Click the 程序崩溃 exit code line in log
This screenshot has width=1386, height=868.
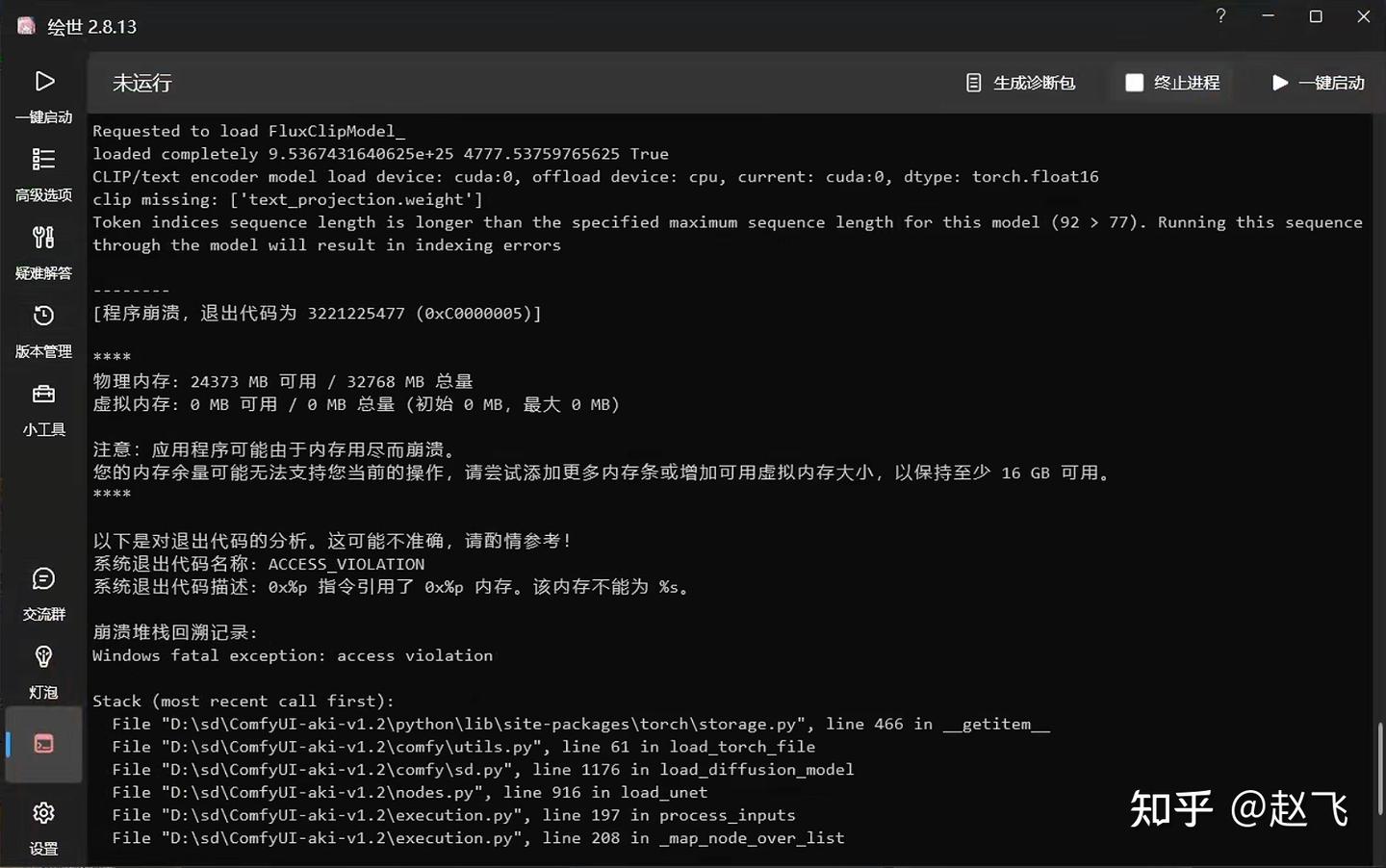coord(317,314)
